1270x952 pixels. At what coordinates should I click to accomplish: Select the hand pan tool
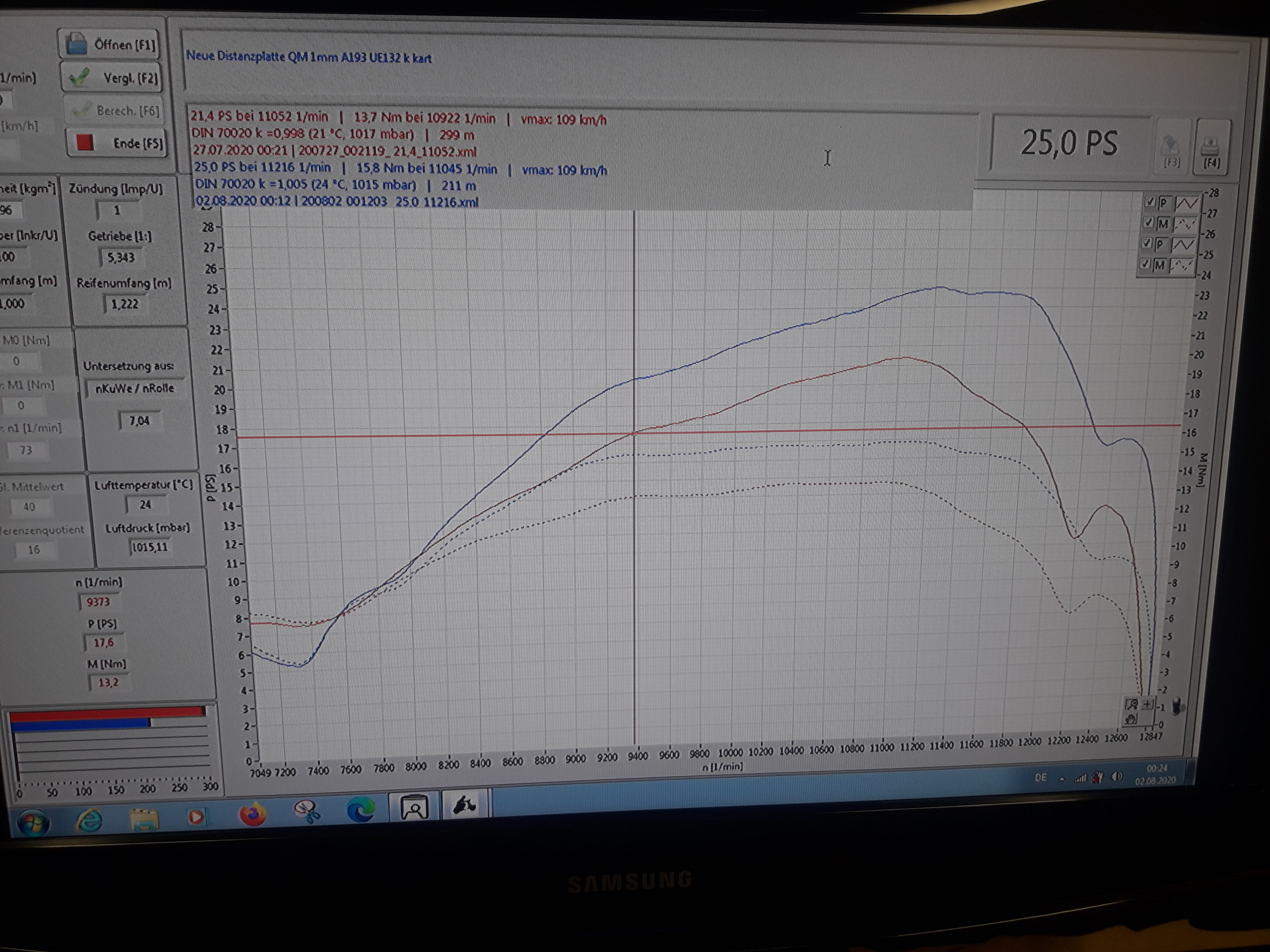pyautogui.click(x=1131, y=720)
